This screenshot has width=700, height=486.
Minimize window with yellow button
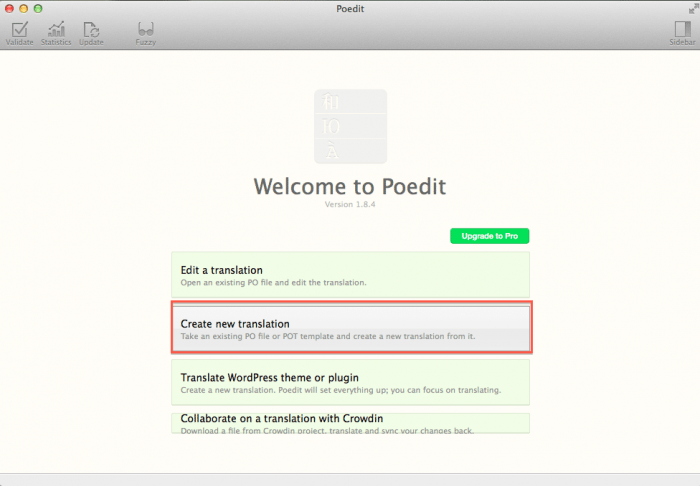pos(24,8)
